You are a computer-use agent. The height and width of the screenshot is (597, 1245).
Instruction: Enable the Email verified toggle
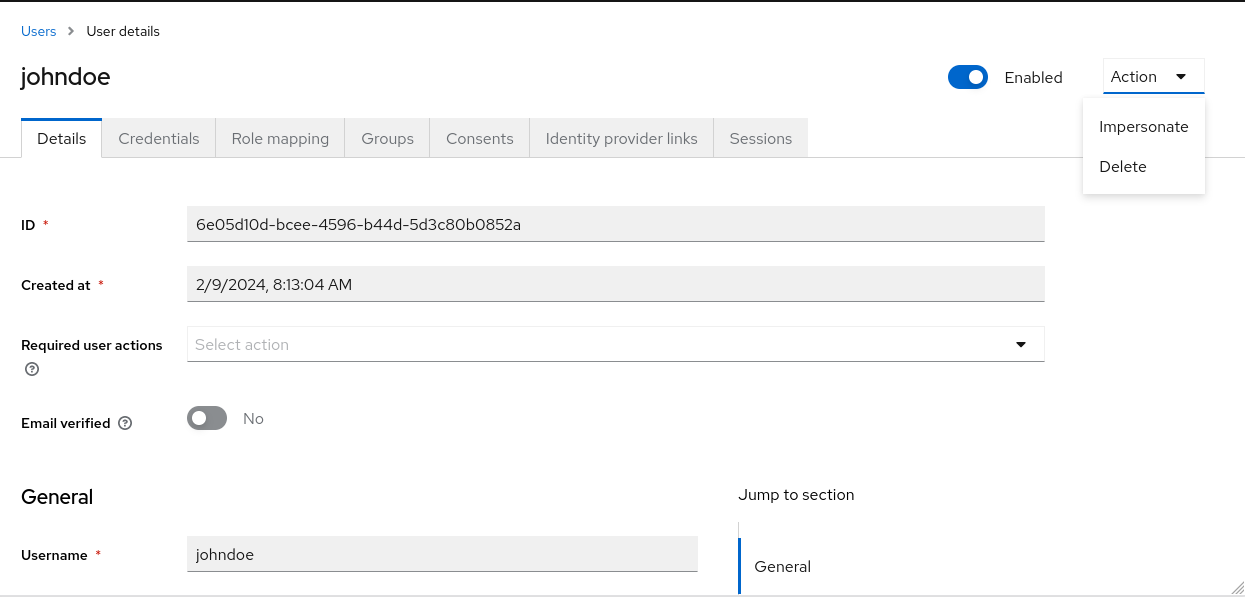[206, 417]
